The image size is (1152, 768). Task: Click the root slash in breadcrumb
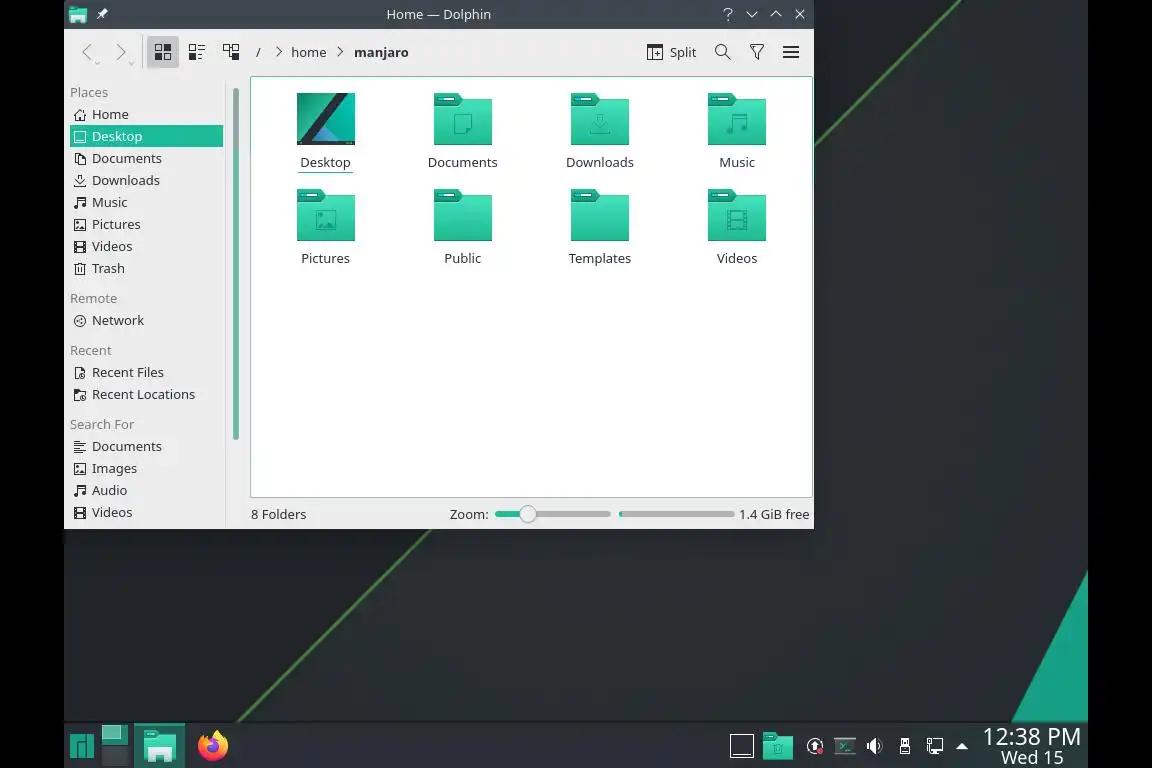tap(258, 52)
